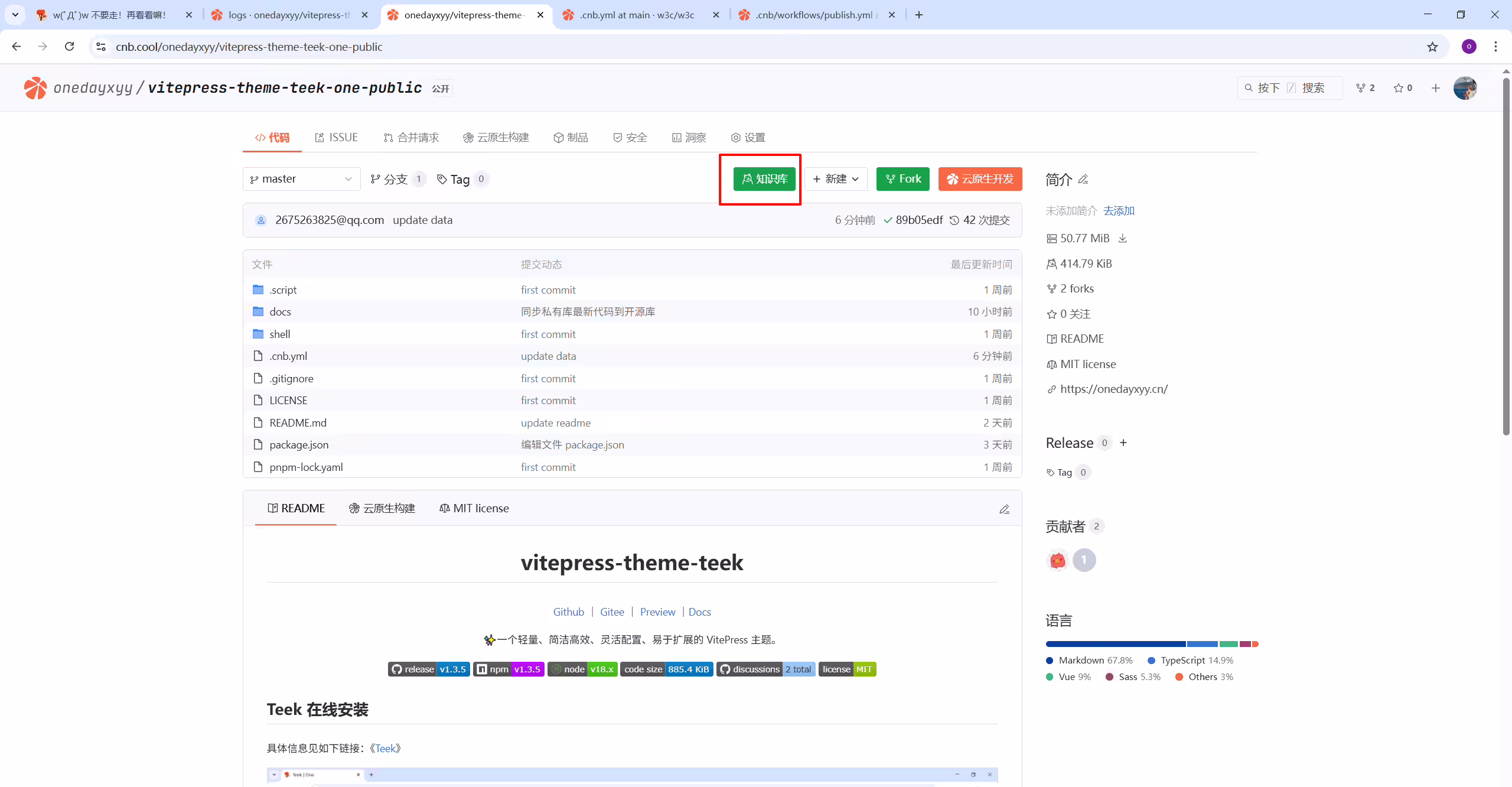Viewport: 1512px width, 787px height.
Task: Go to the 制品 tab
Action: tap(571, 137)
